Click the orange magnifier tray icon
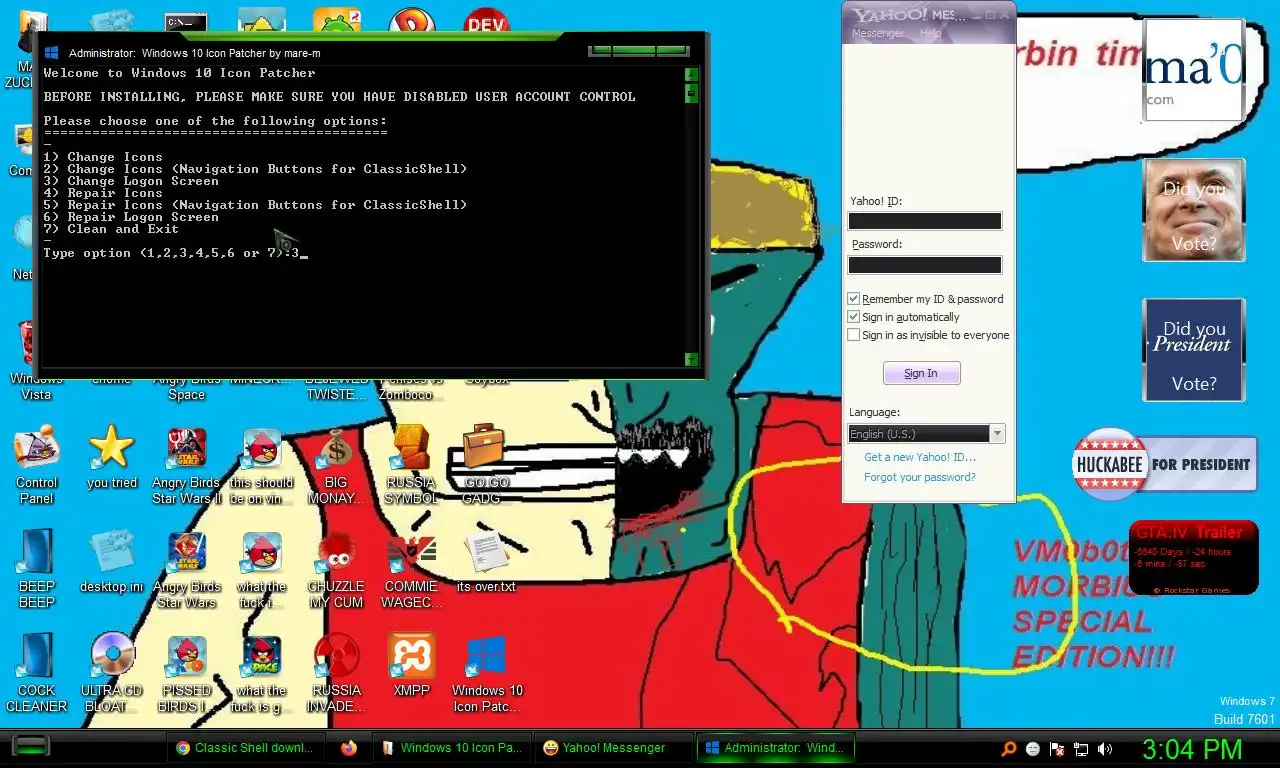1280x768 pixels. 1009,748
